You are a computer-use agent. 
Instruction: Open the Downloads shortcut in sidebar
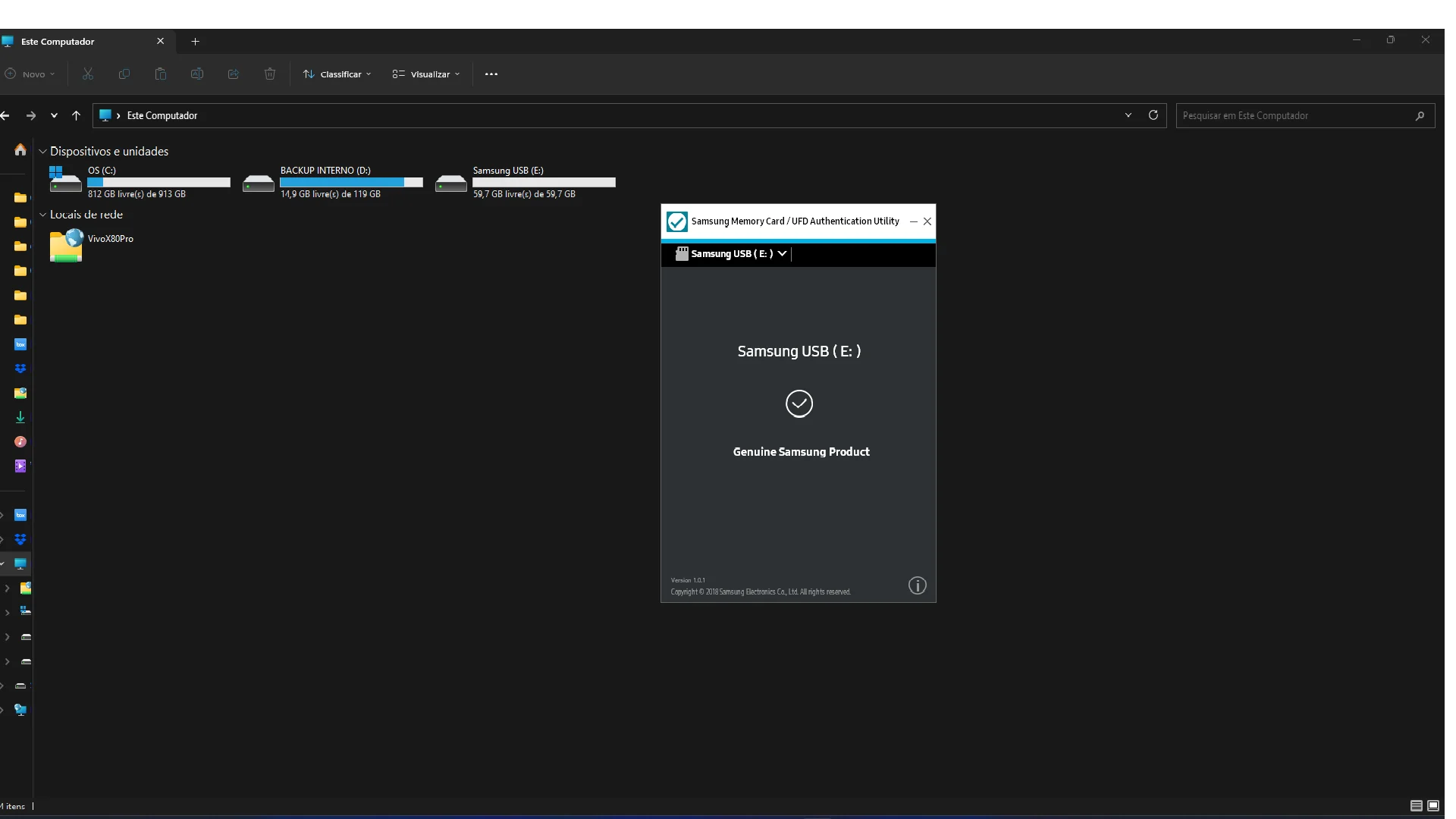coord(20,417)
